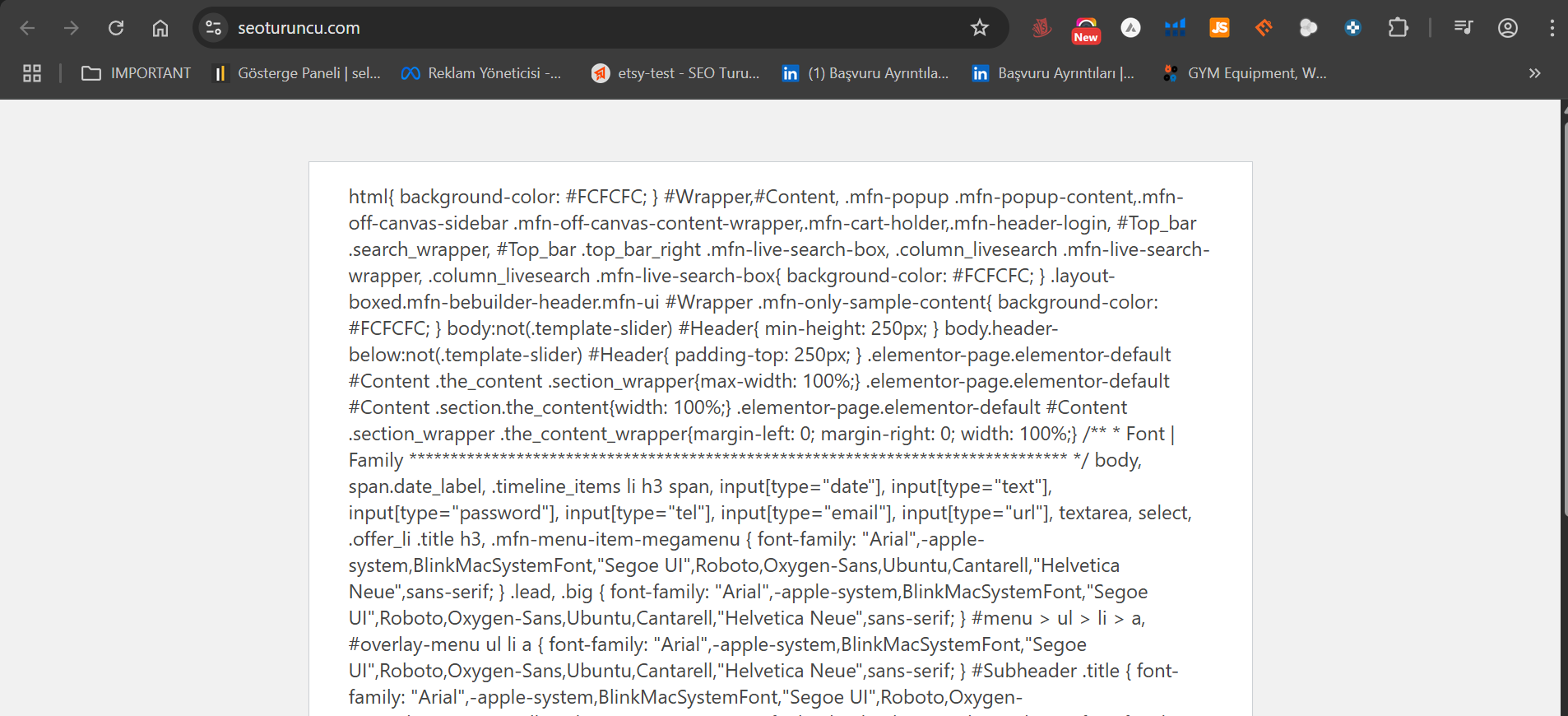
Task: Open the blue bar chart extension
Action: 1176,28
